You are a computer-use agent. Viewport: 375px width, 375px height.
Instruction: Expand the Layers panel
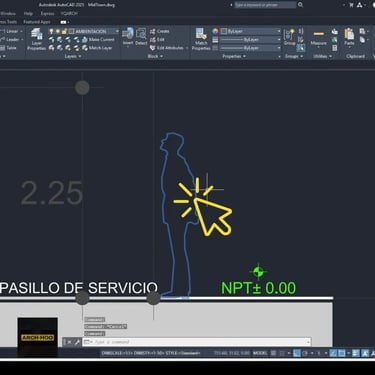click(x=73, y=56)
